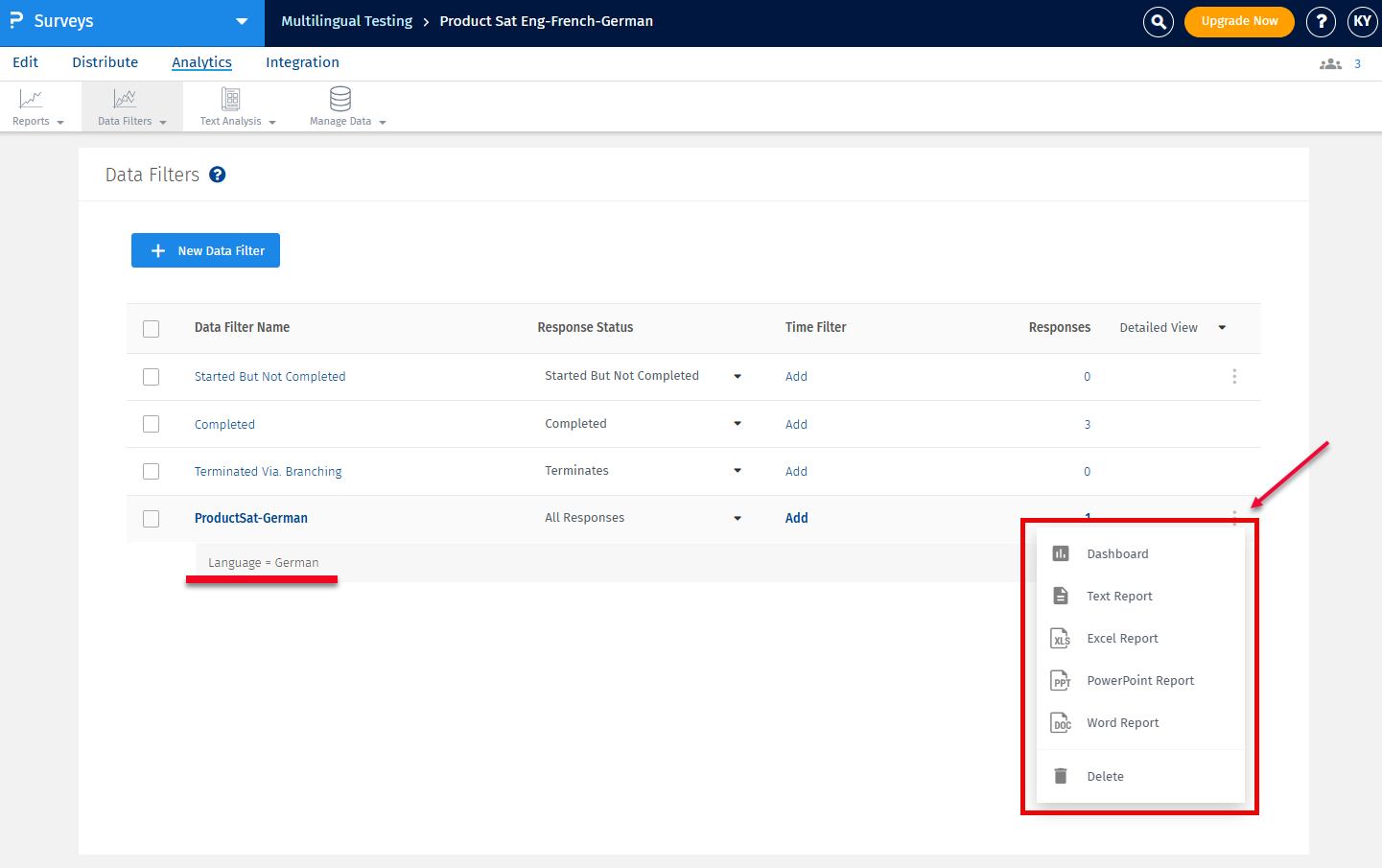The image size is (1382, 868).
Task: Choose Excel Report from the menu
Action: (1122, 639)
